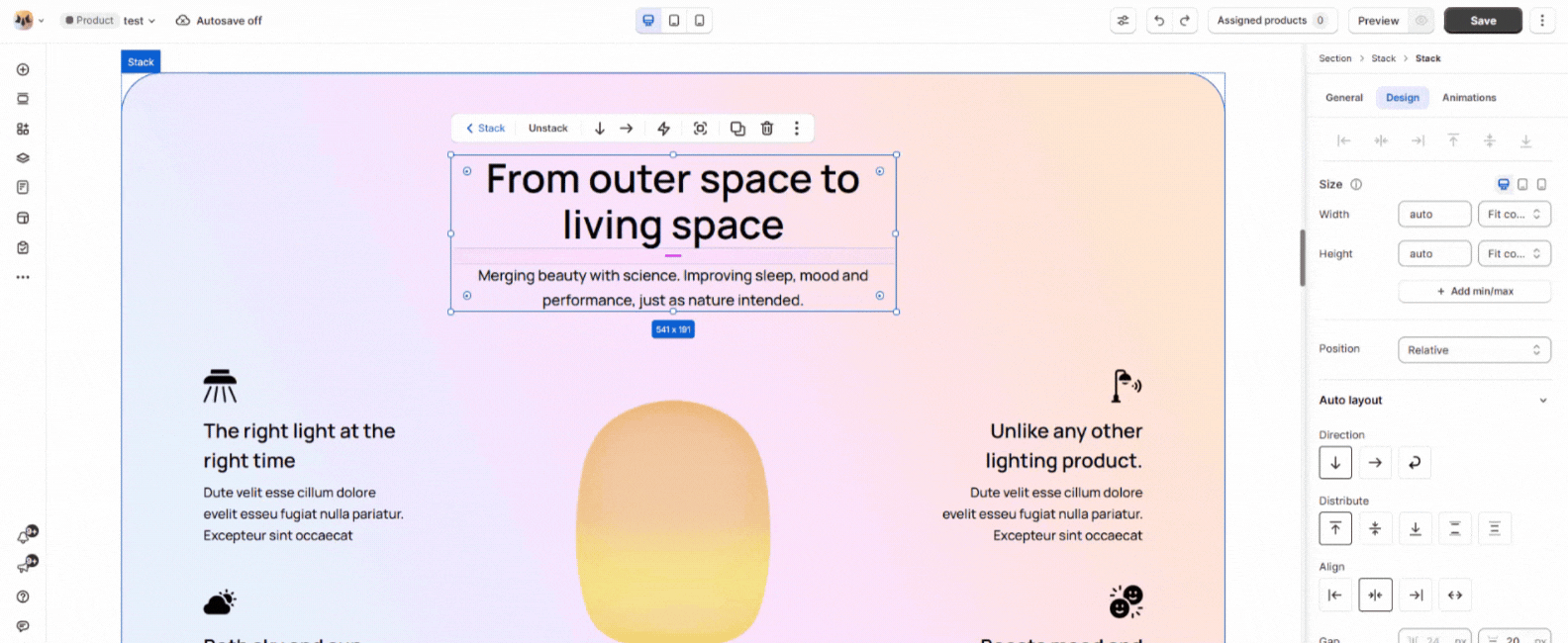Switch canvas to tablet view
1568x643 pixels.
(674, 21)
